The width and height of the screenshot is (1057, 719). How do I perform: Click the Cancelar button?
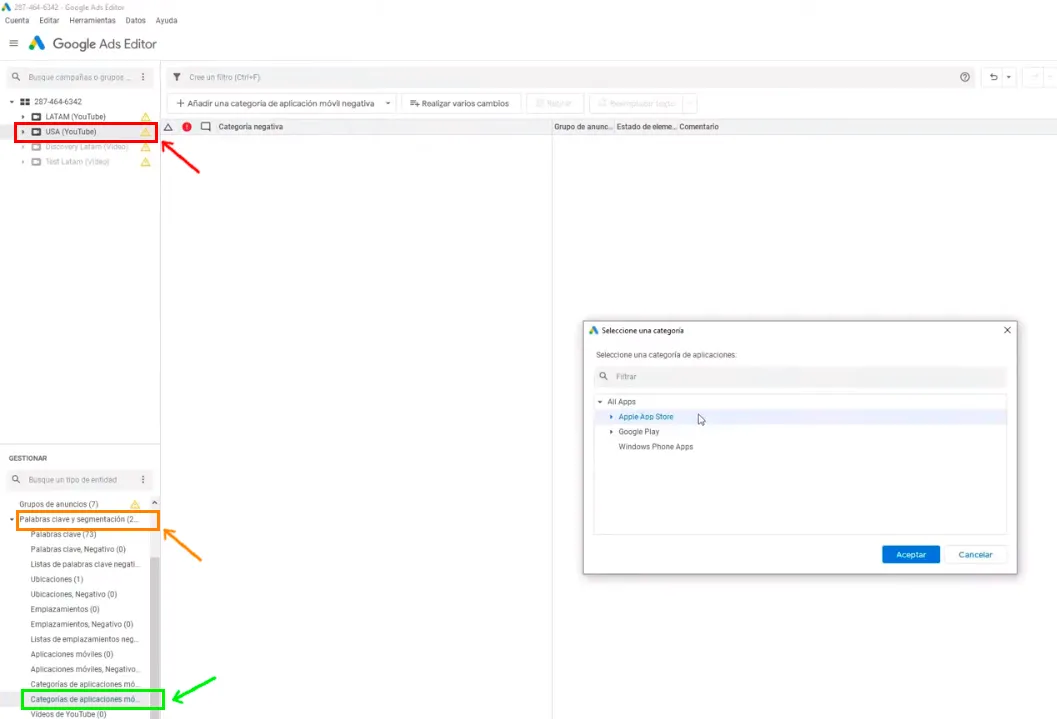tap(975, 555)
